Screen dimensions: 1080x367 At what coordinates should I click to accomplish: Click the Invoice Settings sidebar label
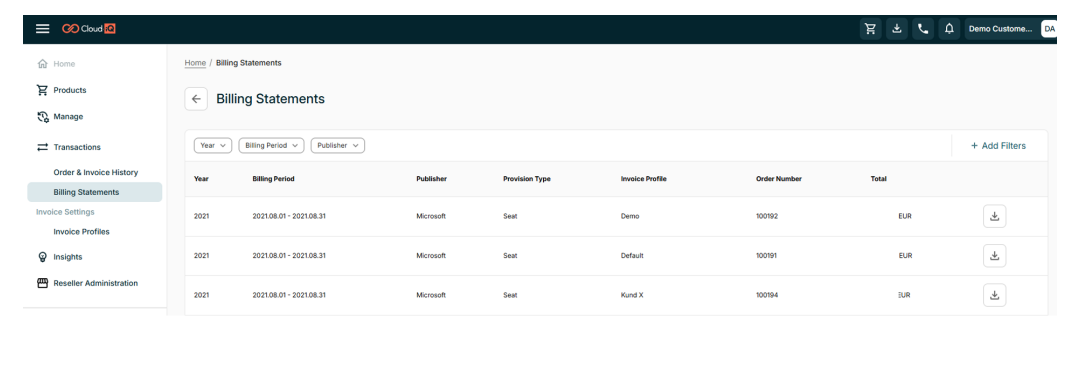coord(65,212)
